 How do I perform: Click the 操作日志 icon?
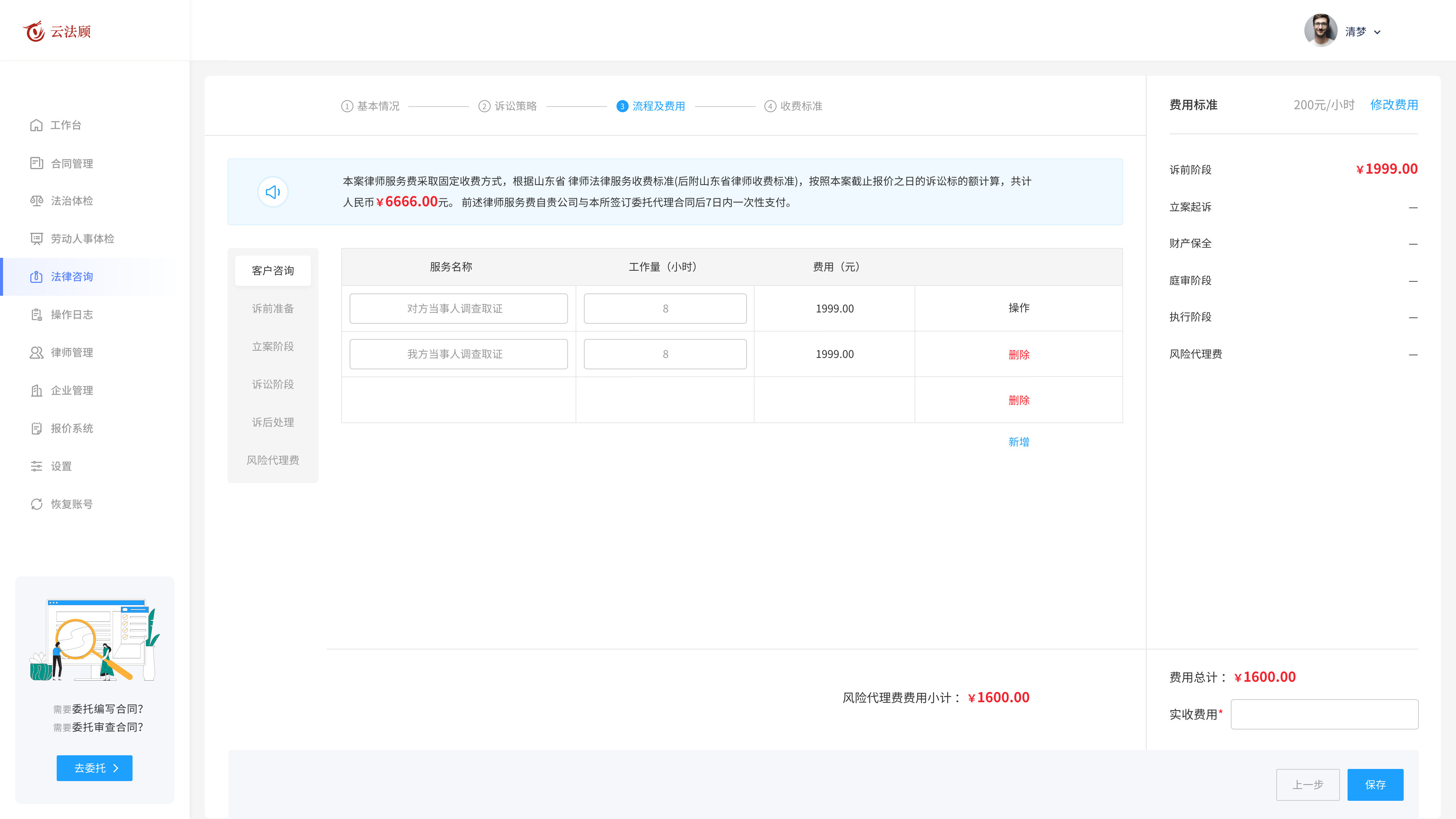tap(36, 314)
